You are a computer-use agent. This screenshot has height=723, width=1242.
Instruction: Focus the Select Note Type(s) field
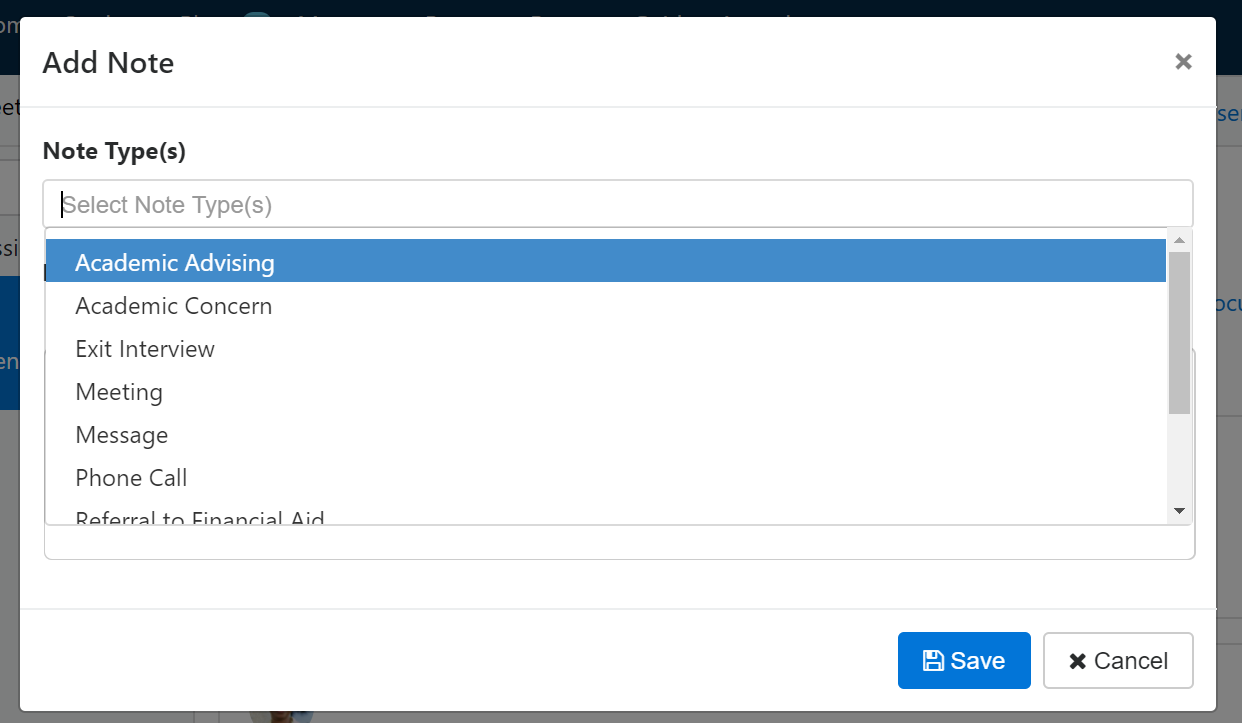click(618, 205)
